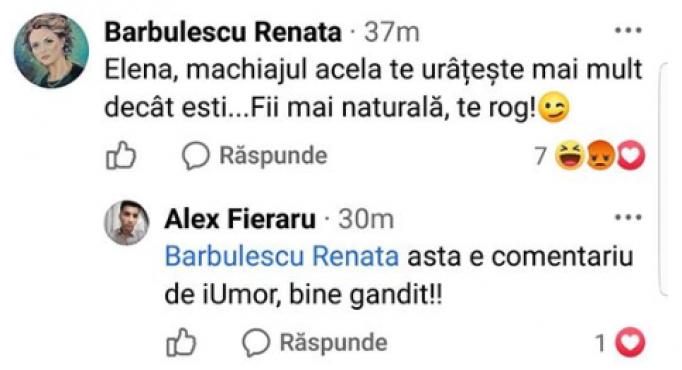Screen dimensions: 682x370
Task: Click the scrollbar on the right edge
Action: (663, 179)
